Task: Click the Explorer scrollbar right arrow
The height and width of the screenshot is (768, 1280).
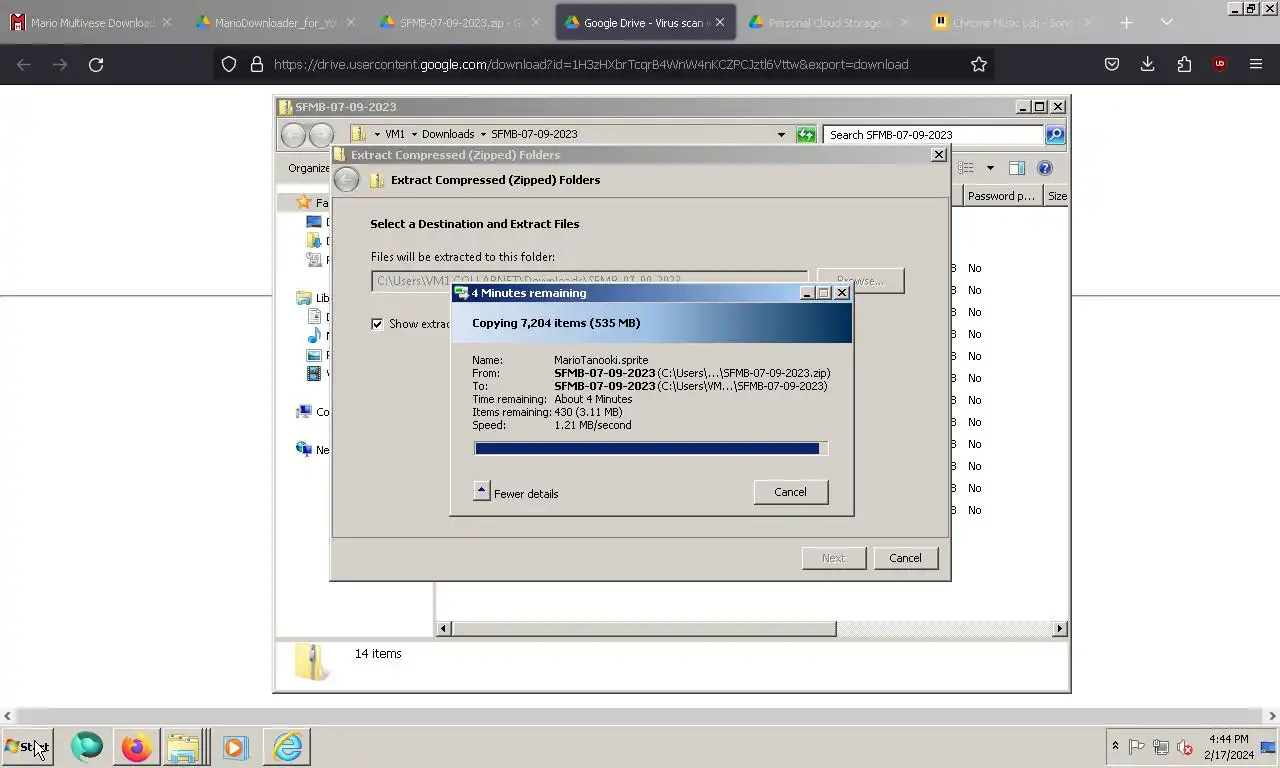Action: click(x=1059, y=629)
